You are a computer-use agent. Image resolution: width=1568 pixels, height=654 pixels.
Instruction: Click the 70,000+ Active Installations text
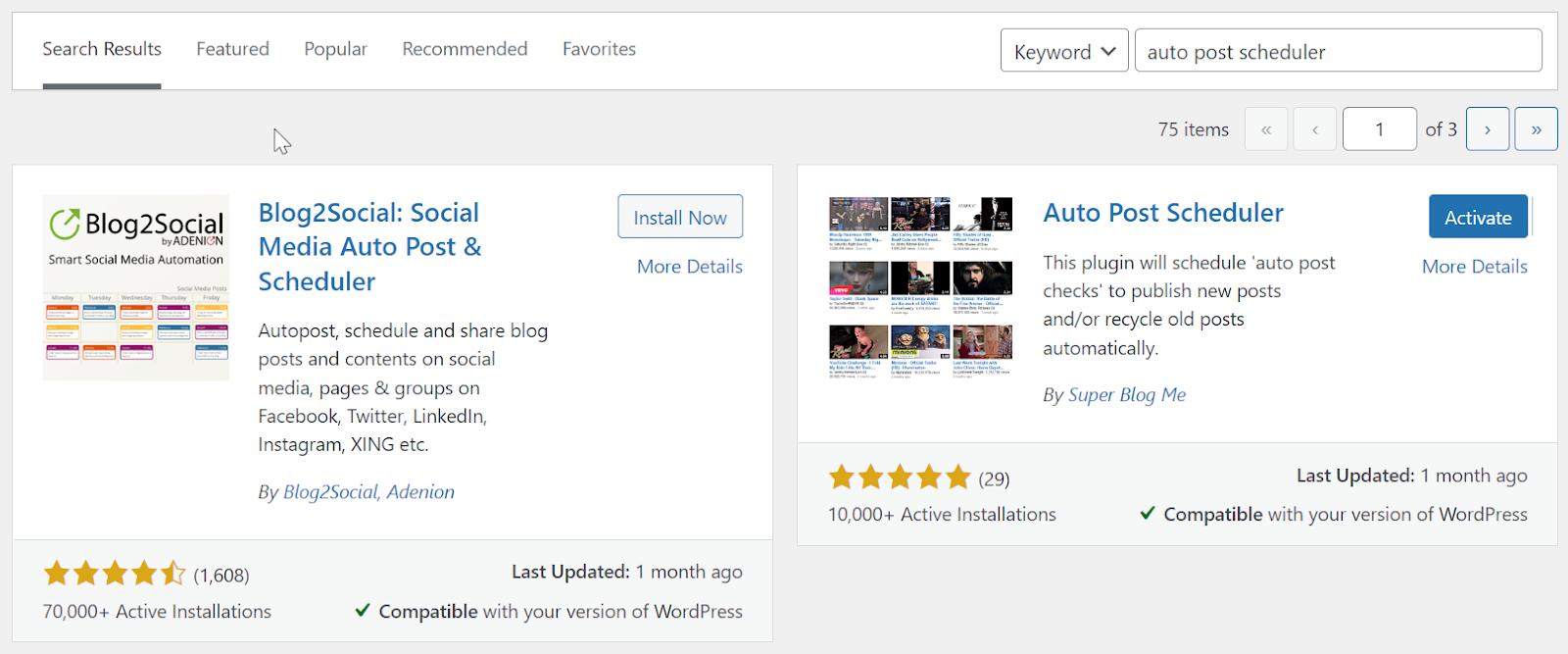pyautogui.click(x=157, y=612)
